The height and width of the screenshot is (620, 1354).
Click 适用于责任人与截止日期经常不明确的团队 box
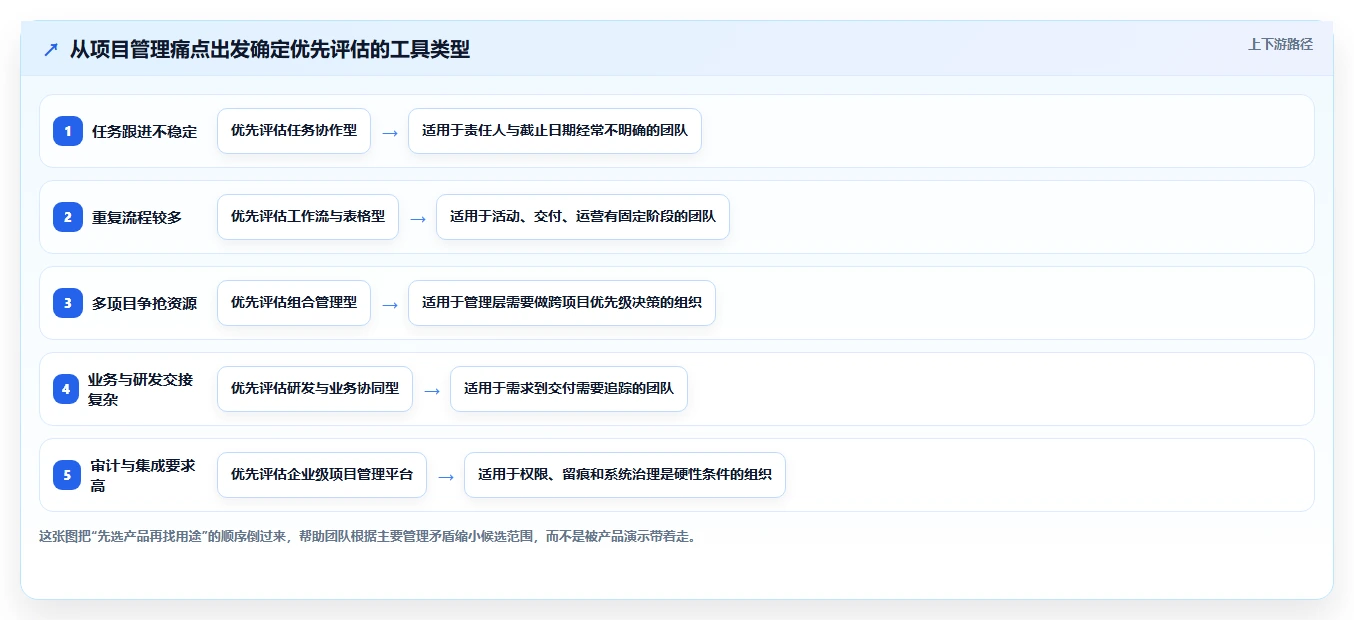[x=555, y=131]
